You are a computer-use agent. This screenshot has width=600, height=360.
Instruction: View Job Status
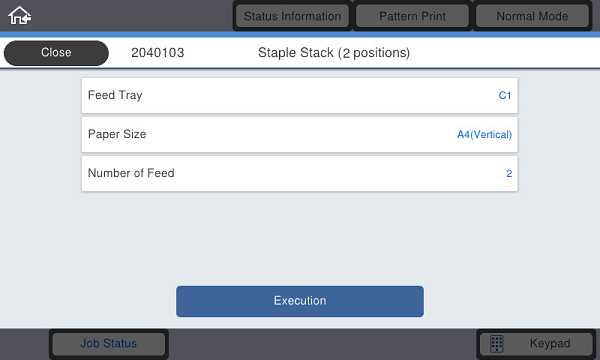click(x=109, y=344)
